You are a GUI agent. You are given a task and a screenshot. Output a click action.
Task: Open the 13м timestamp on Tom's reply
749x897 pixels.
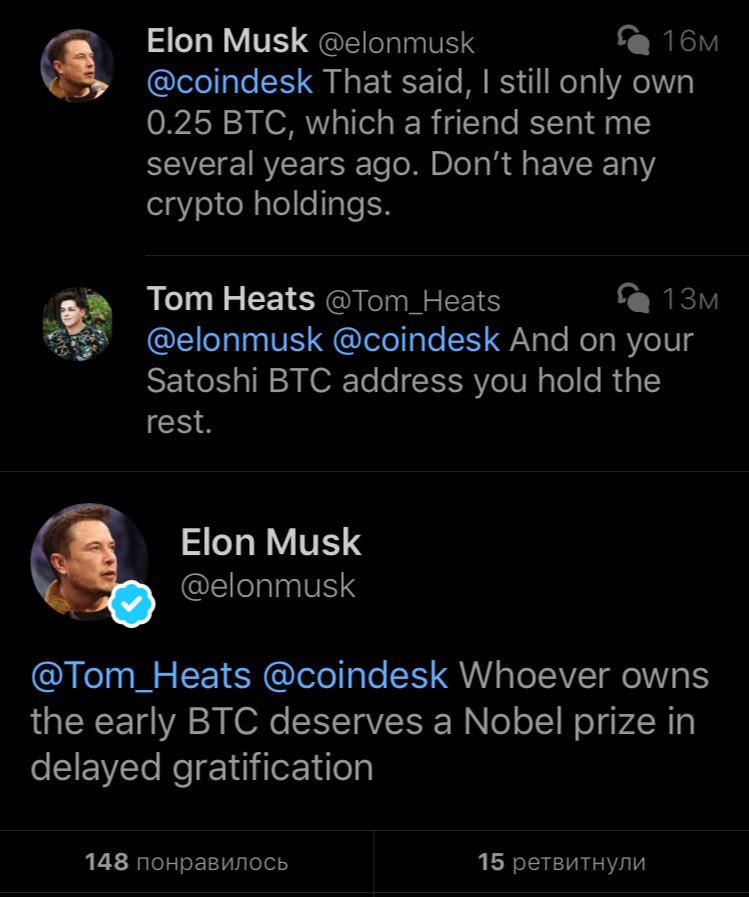689,299
